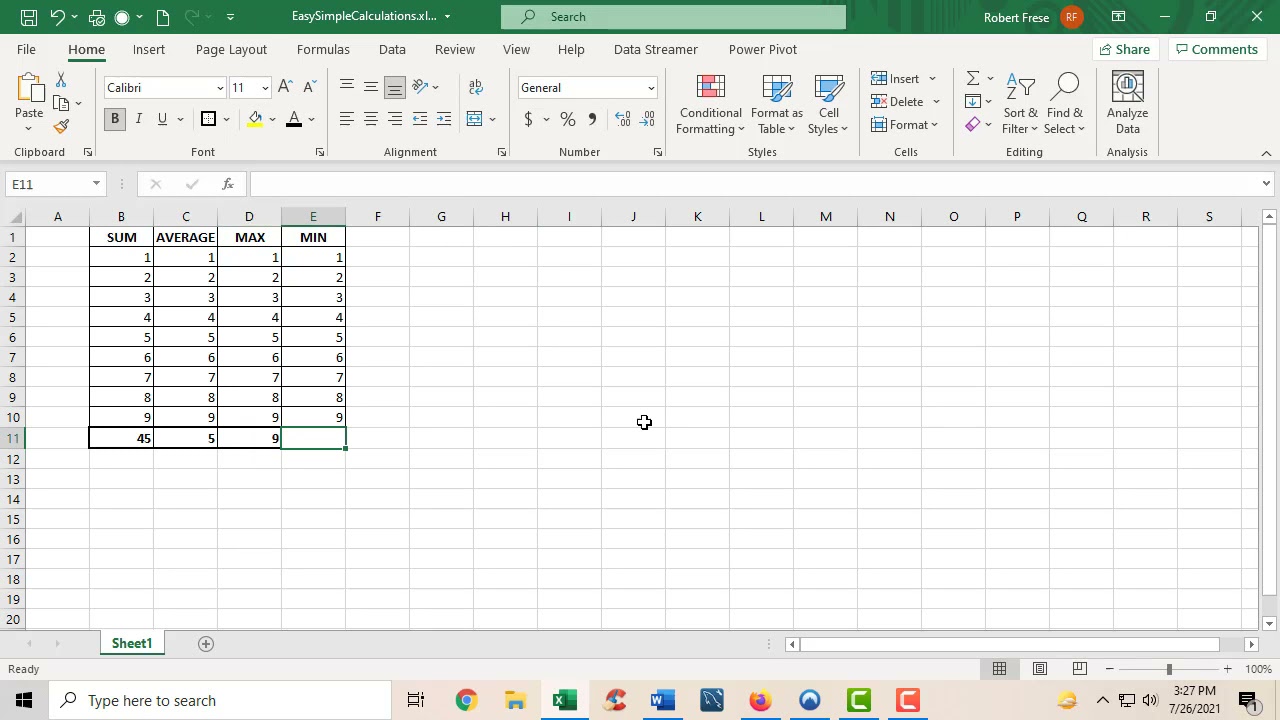Toggle Underline formatting
Viewport: 1280px width, 720px height.
(162, 119)
